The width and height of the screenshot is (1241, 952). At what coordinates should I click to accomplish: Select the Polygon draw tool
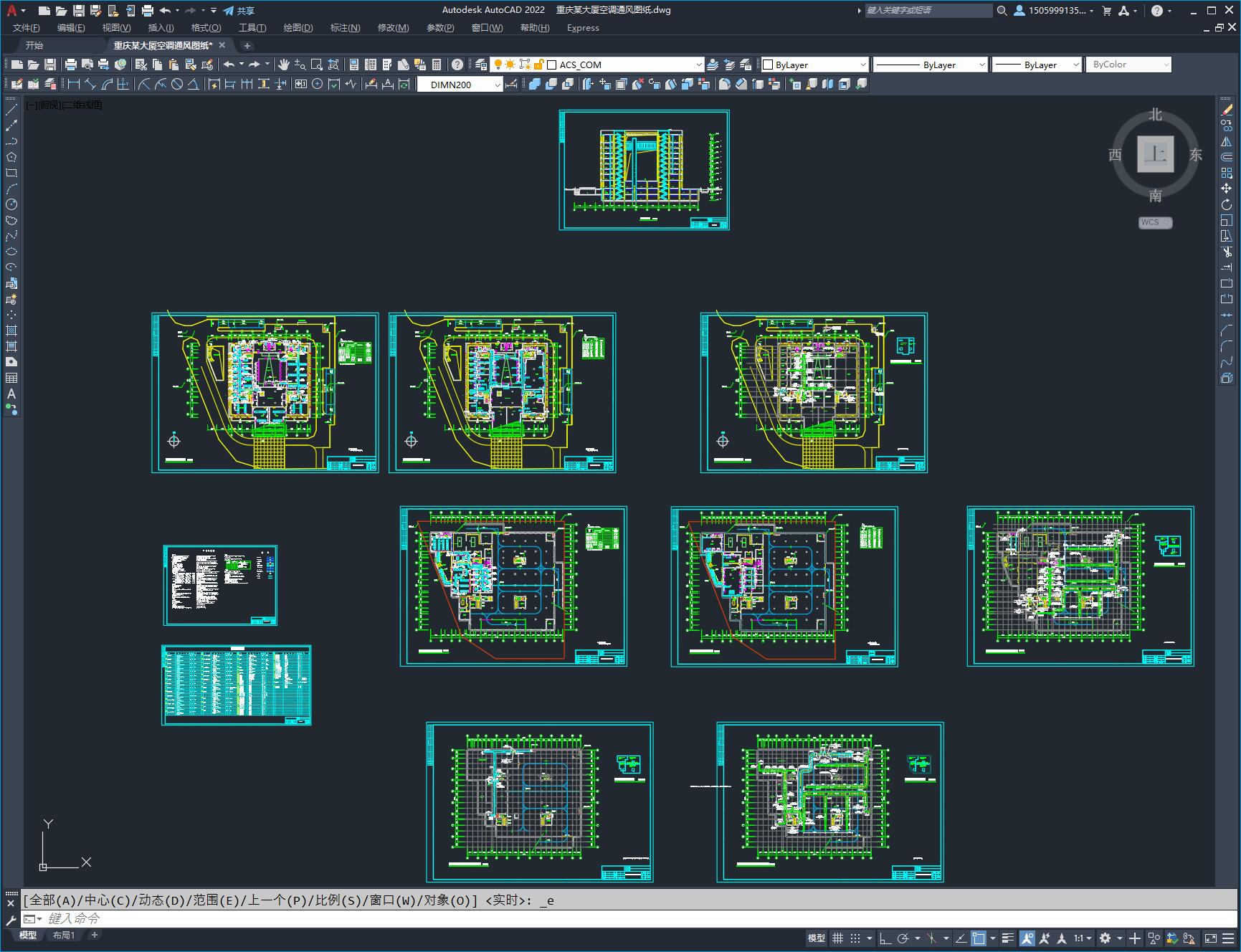coord(11,157)
